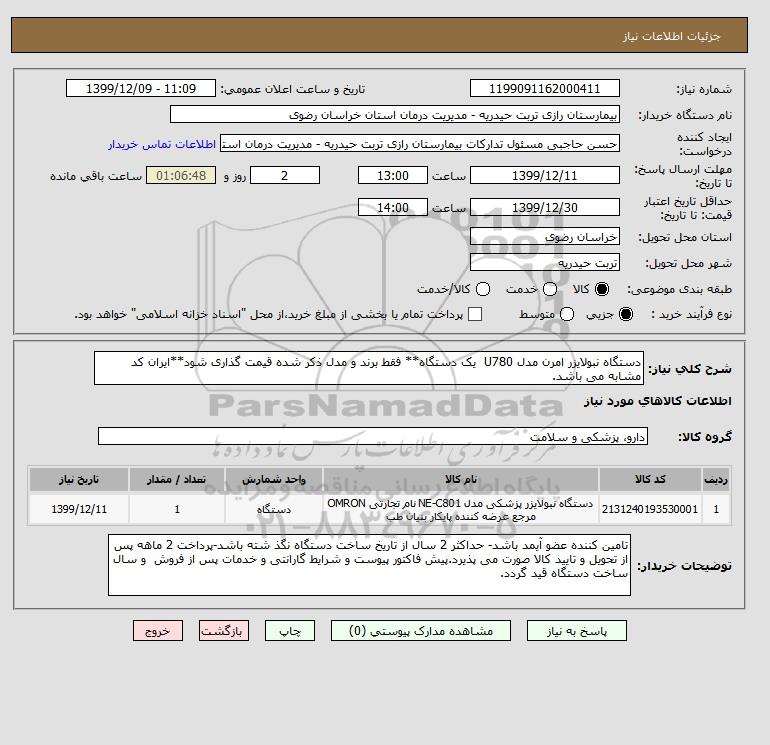Click the request creator name field
The height and width of the screenshot is (745, 770).
[420, 144]
